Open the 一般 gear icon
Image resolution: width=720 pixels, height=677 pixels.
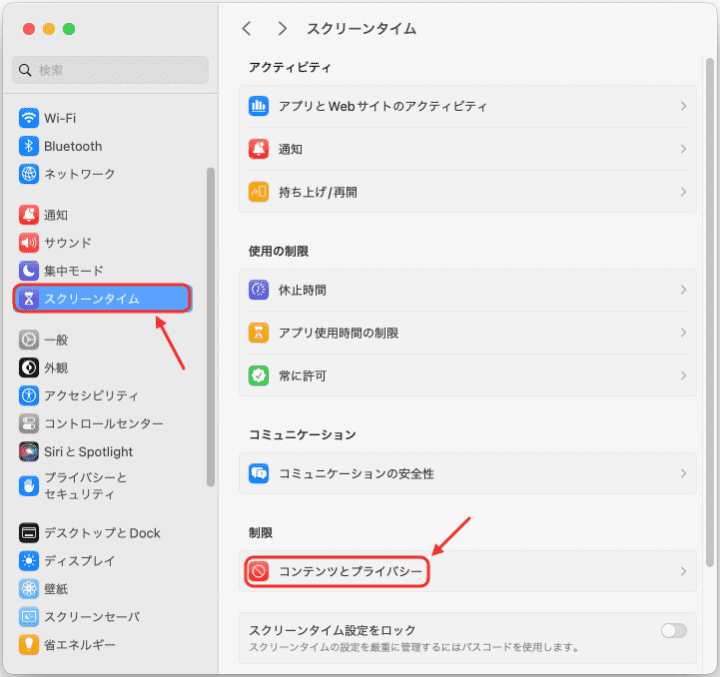click(28, 339)
